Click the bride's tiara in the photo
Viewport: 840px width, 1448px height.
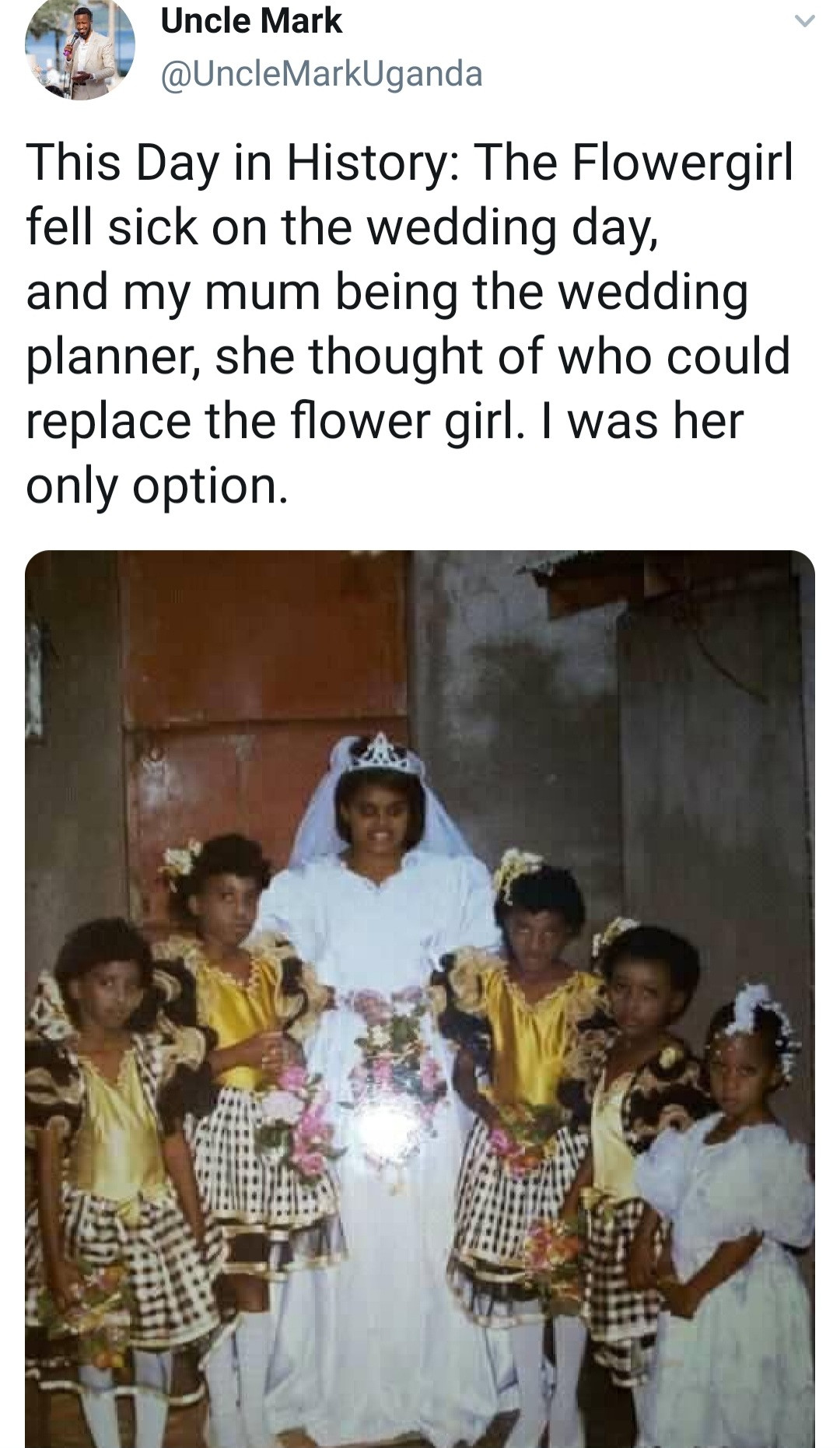[x=383, y=753]
